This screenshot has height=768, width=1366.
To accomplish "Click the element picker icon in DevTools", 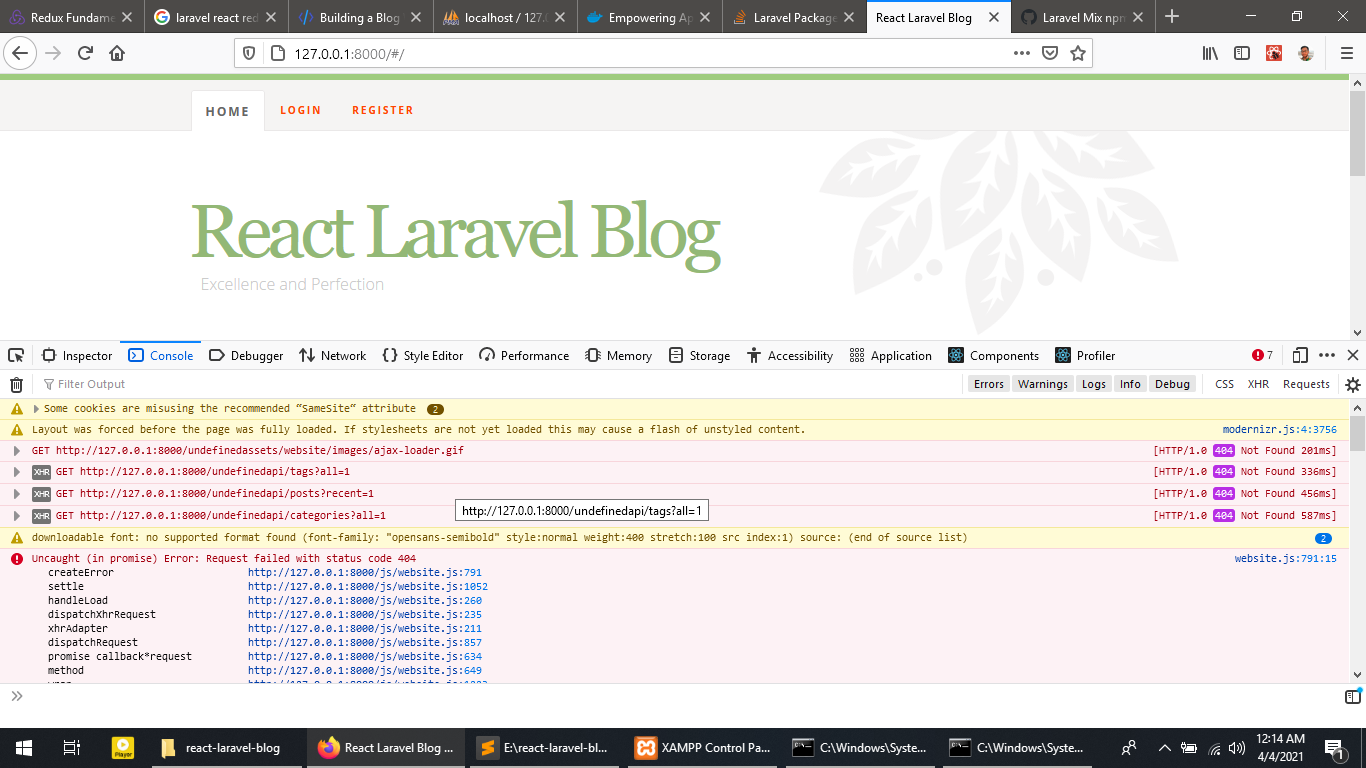I will point(16,355).
